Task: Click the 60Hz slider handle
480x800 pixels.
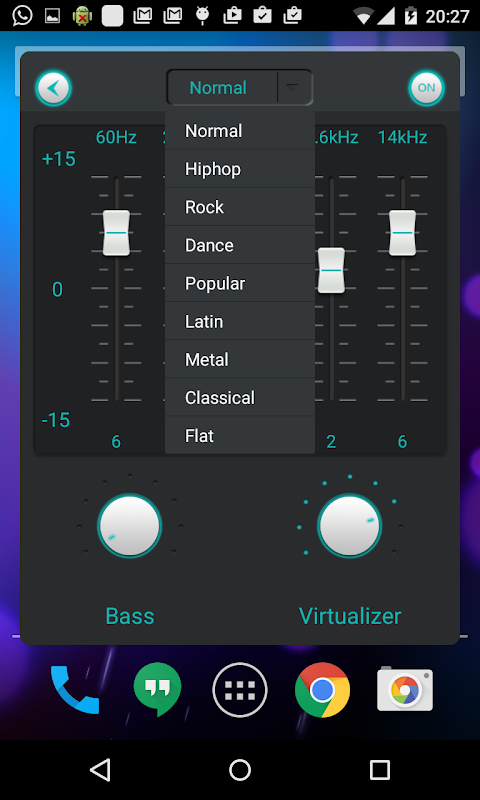Action: (x=116, y=233)
